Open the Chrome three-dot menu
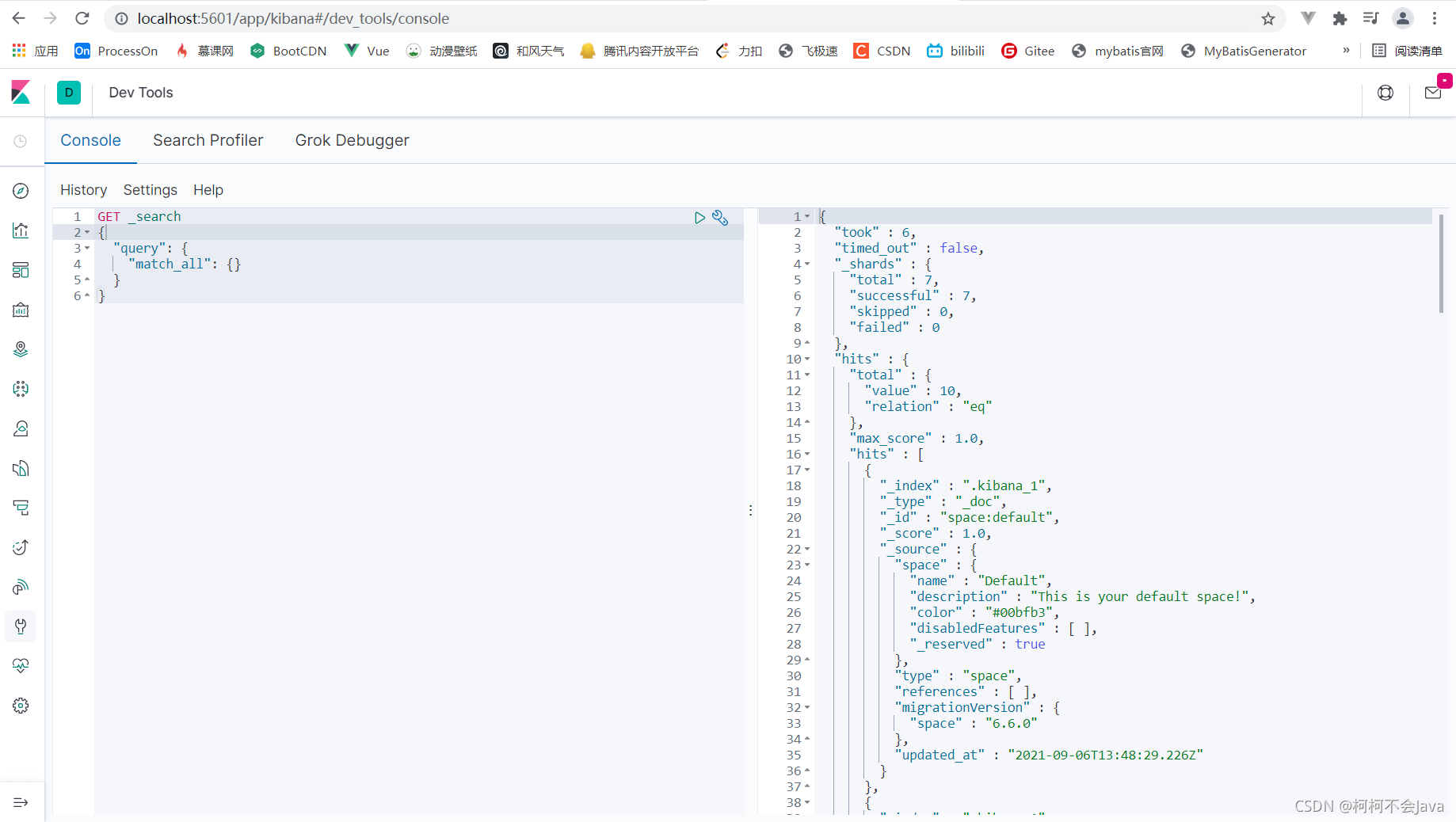The image size is (1456, 822). [x=1435, y=18]
